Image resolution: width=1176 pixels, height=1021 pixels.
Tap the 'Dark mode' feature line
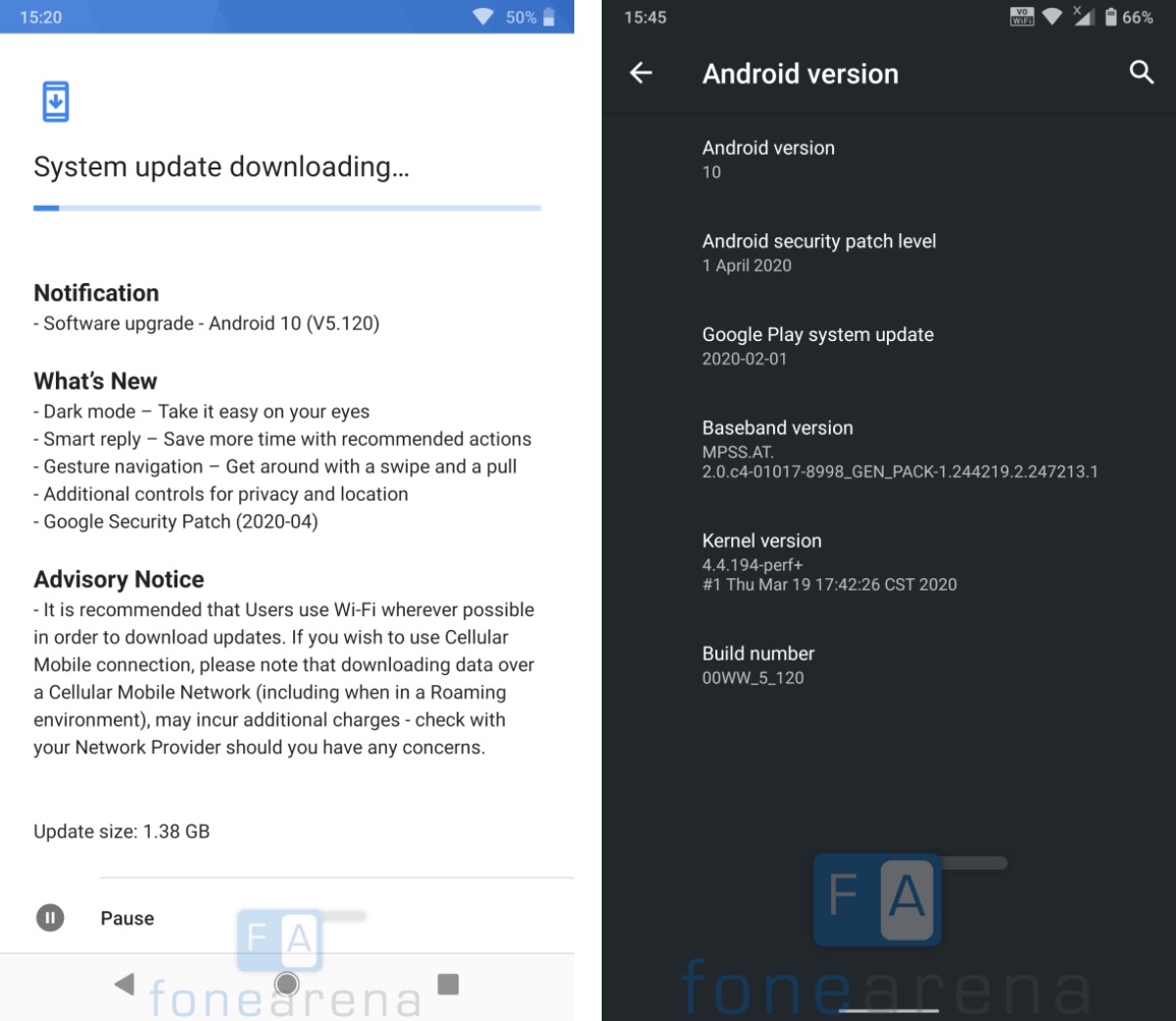click(x=202, y=412)
